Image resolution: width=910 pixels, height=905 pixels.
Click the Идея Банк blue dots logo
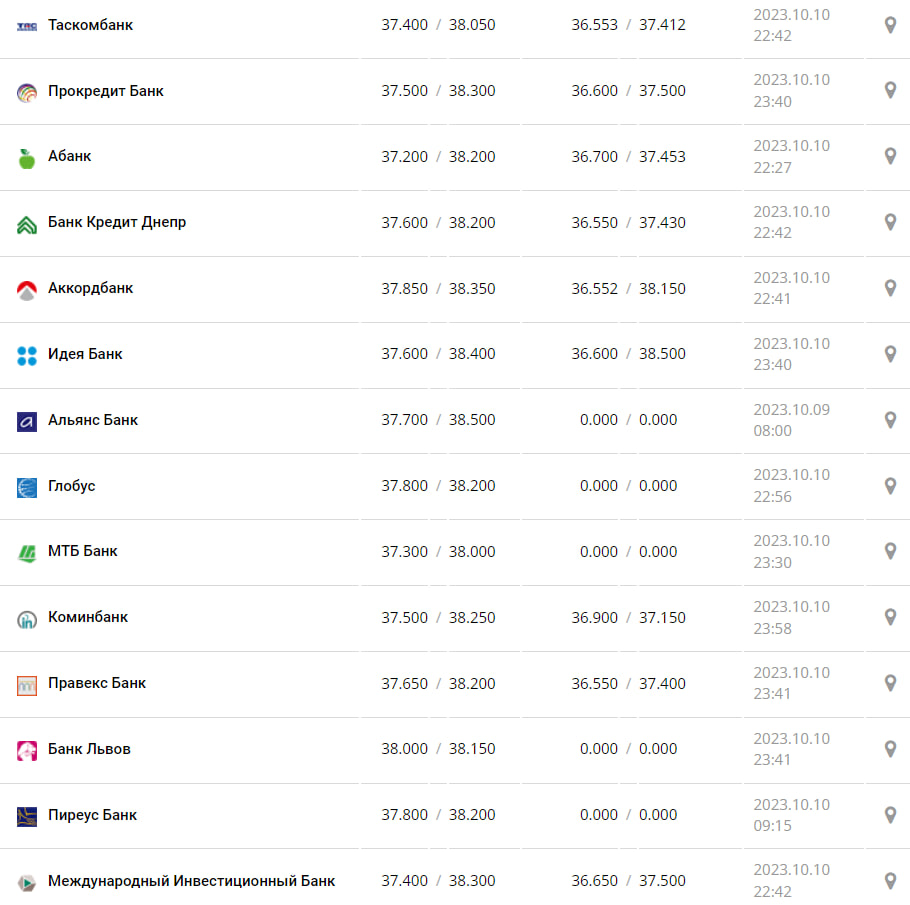[x=27, y=355]
